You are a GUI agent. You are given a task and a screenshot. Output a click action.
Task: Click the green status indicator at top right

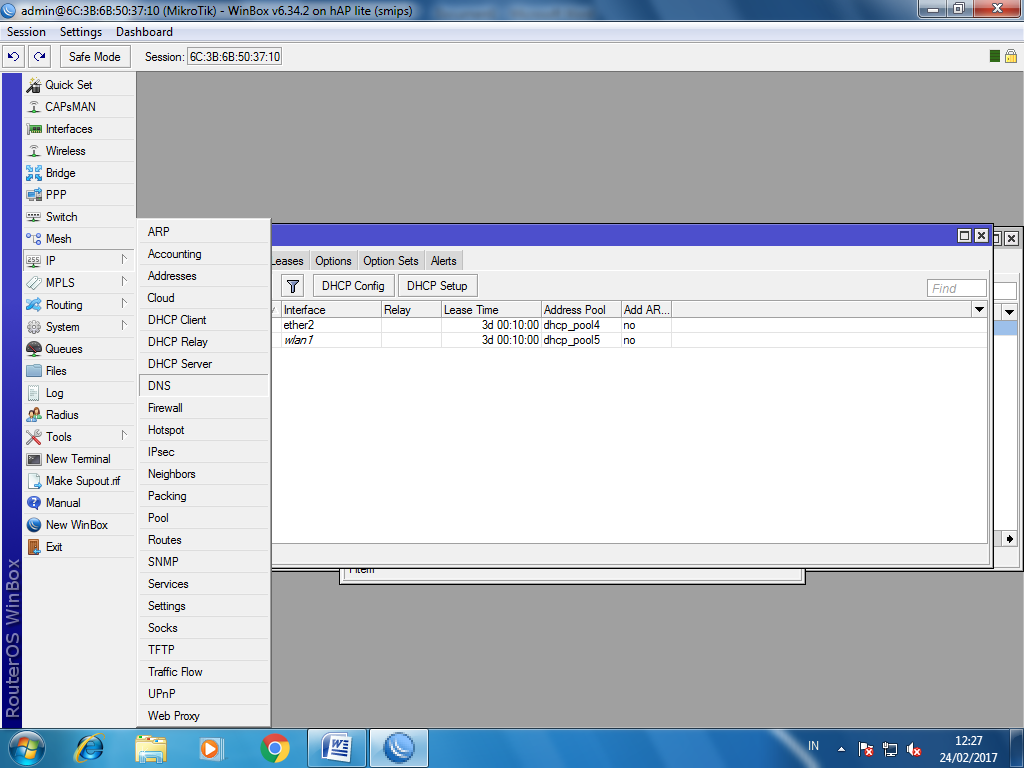pos(995,56)
